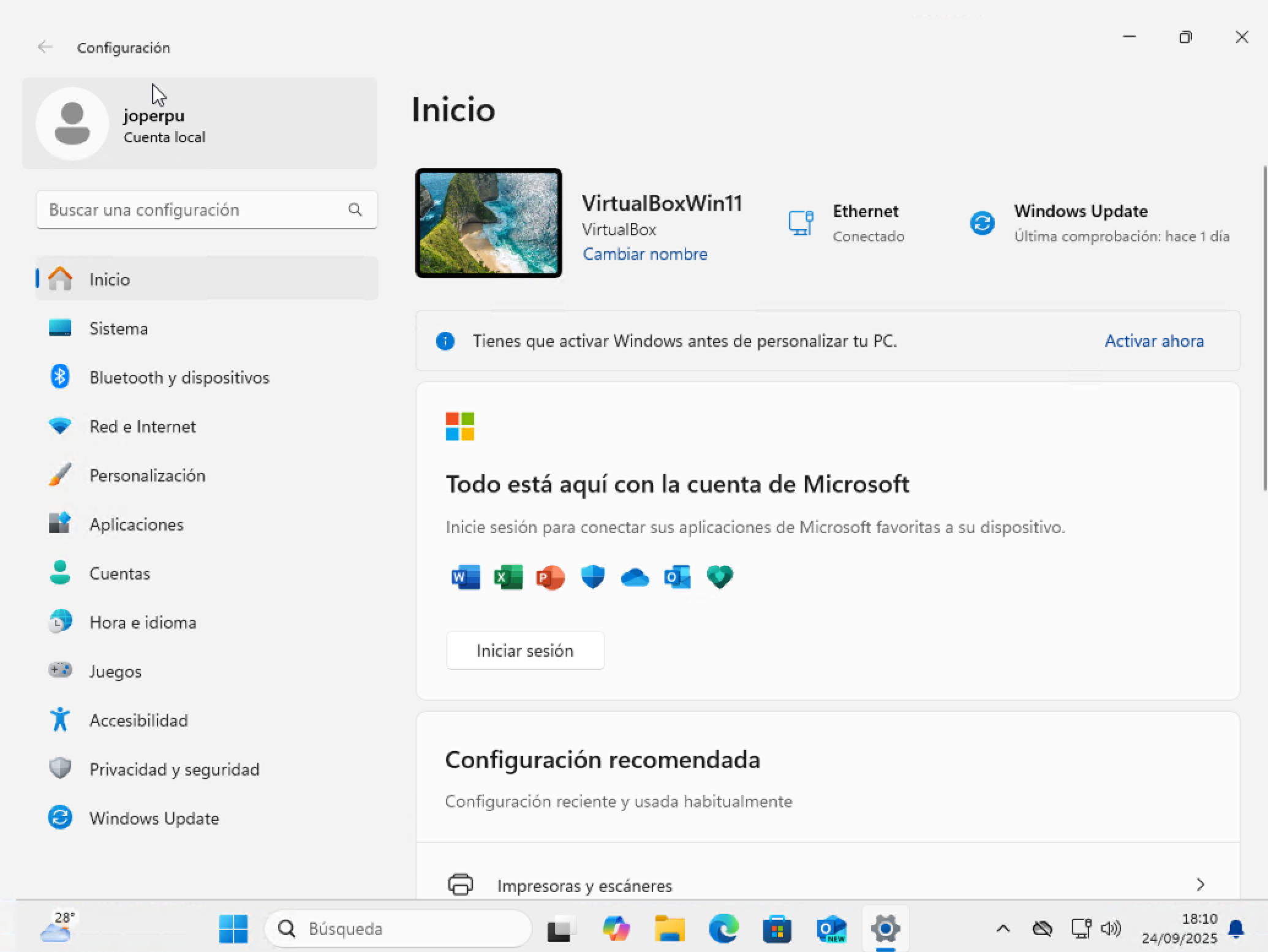The image size is (1268, 952).
Task: Open the Copilot taskbar icon
Action: pos(616,929)
